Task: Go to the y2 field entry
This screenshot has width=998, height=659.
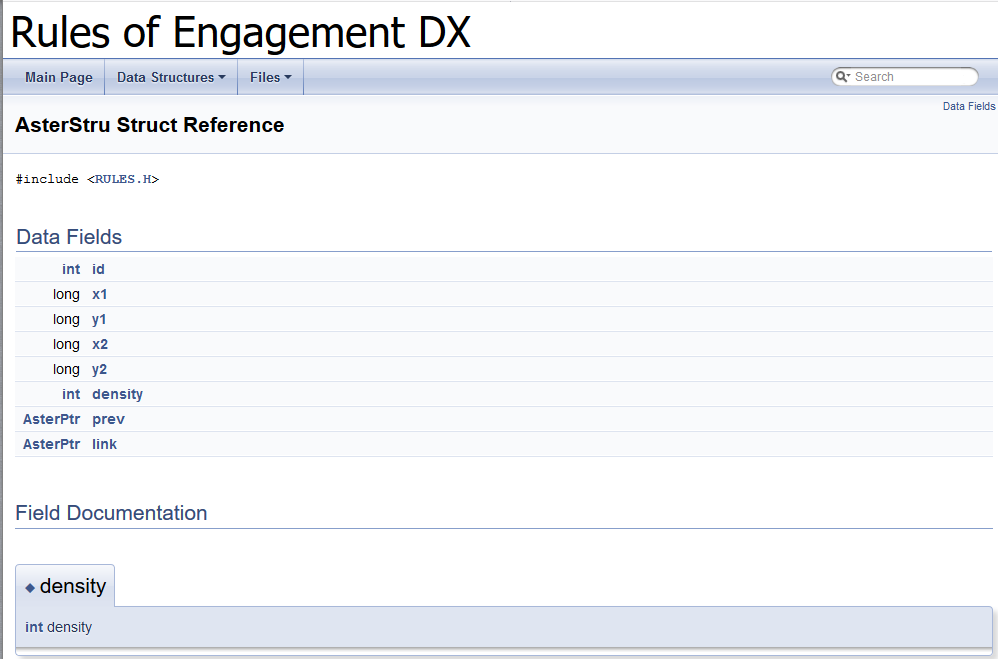Action: pos(99,369)
